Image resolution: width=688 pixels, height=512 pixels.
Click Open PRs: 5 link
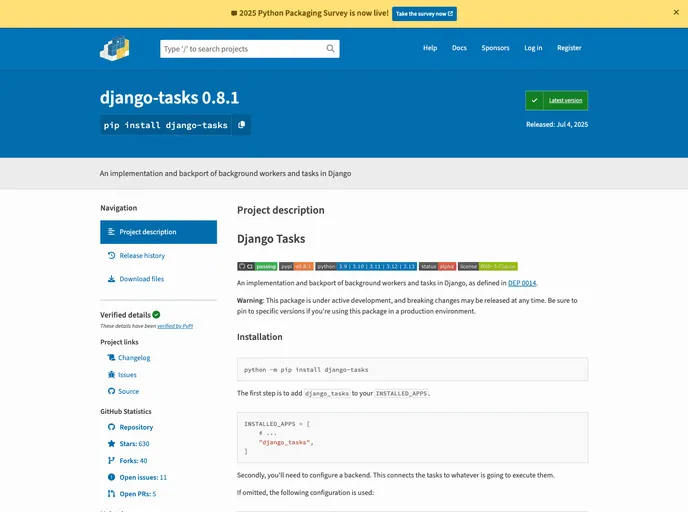[x=138, y=494]
